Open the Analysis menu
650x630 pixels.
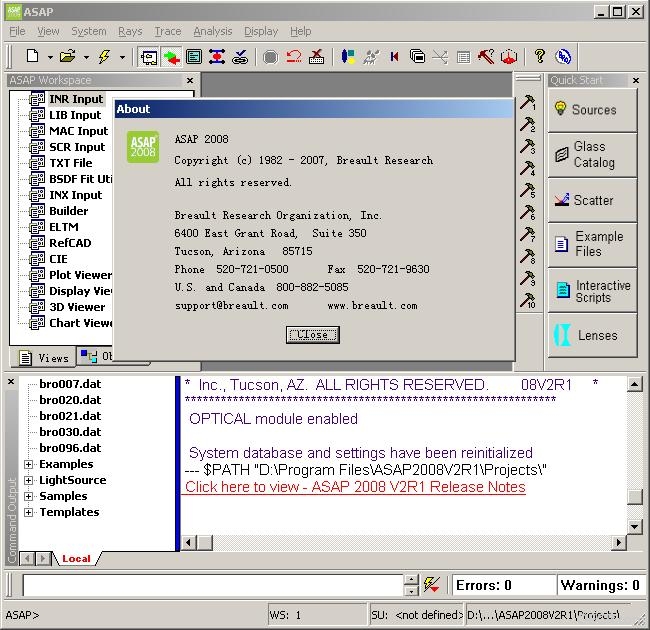click(213, 32)
